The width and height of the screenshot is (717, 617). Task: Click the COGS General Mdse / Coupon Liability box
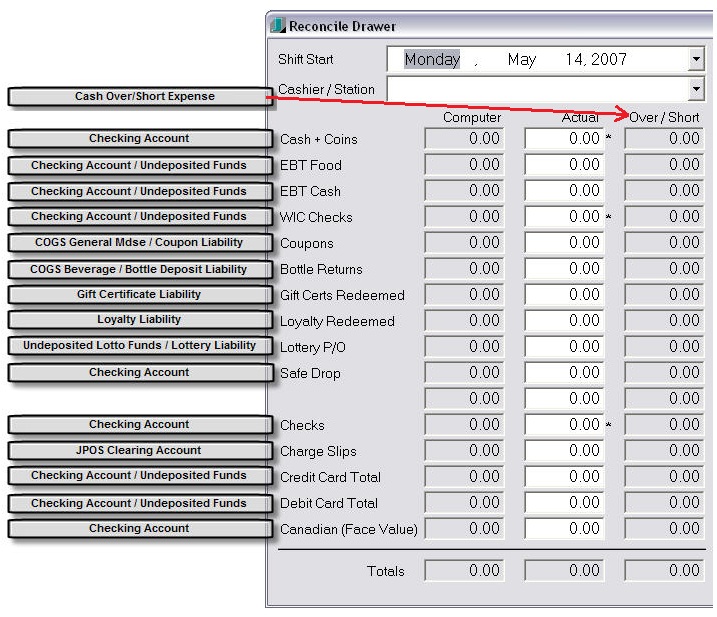tap(140, 242)
